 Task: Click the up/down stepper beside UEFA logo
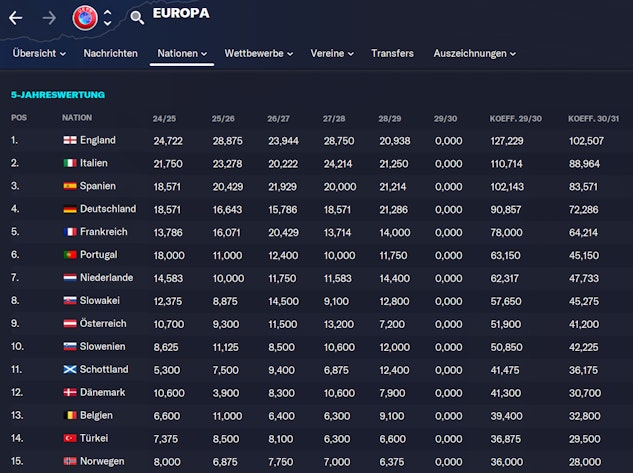point(108,17)
